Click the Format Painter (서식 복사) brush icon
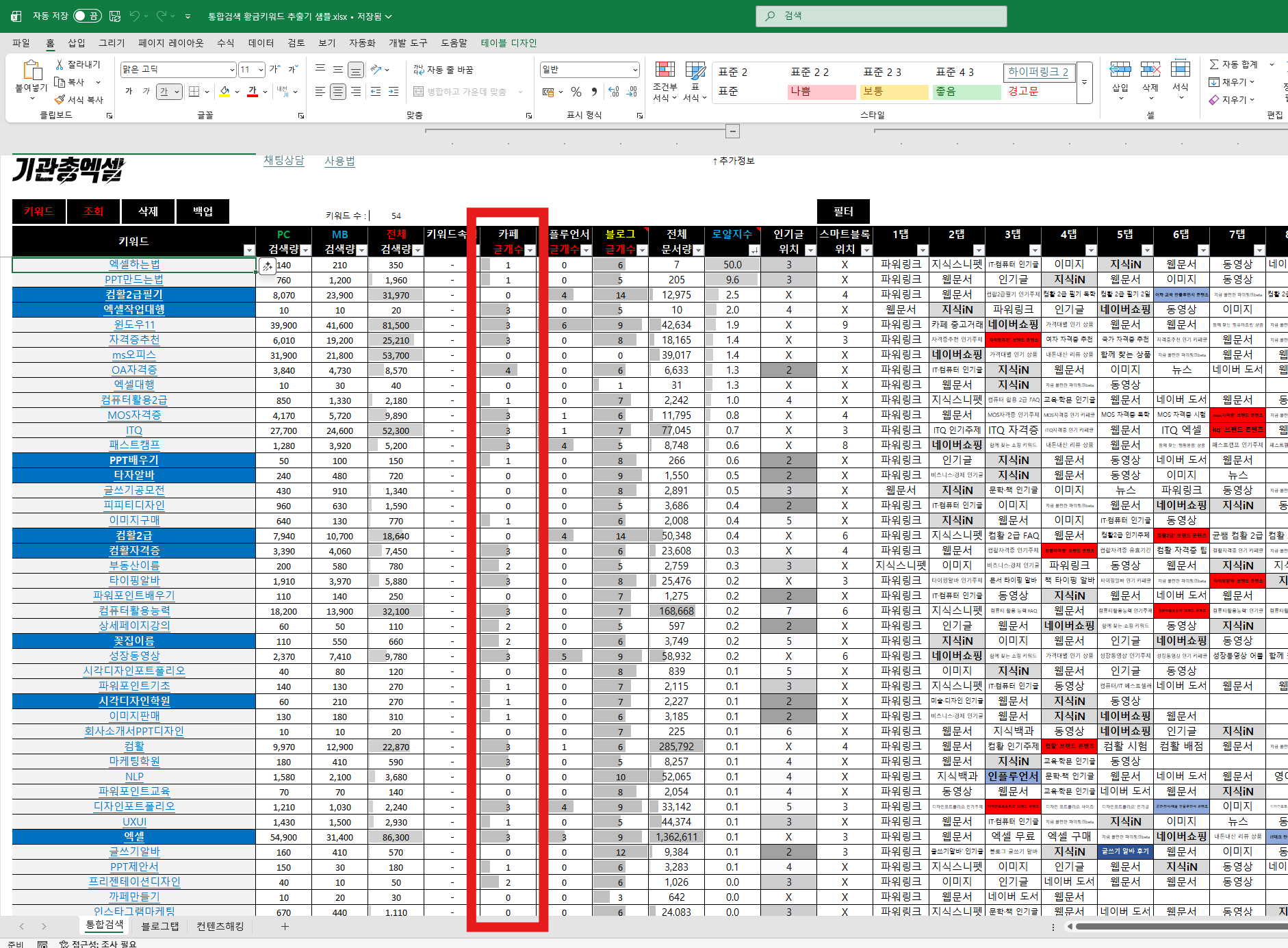The width and height of the screenshot is (1288, 948). 60,100
